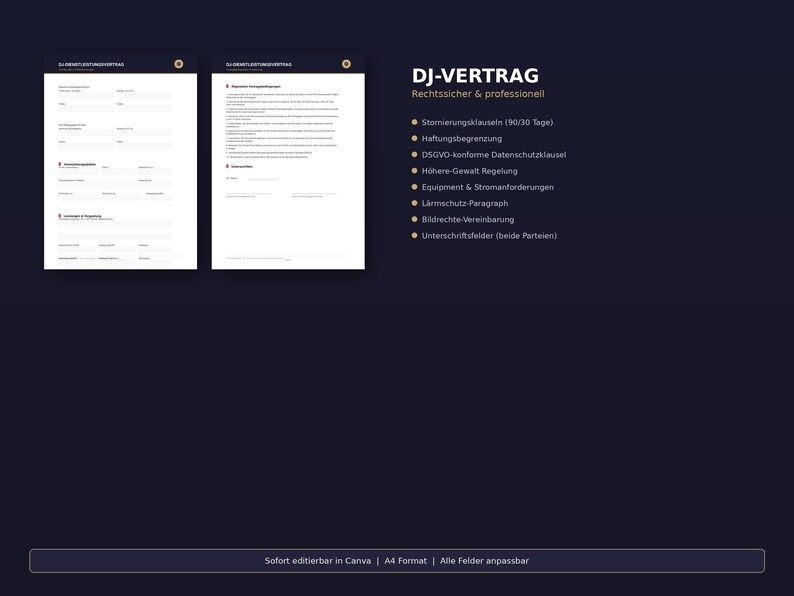Select the 'Bildrechte-Vereinbarung' item
This screenshot has width=794, height=596.
coord(468,219)
